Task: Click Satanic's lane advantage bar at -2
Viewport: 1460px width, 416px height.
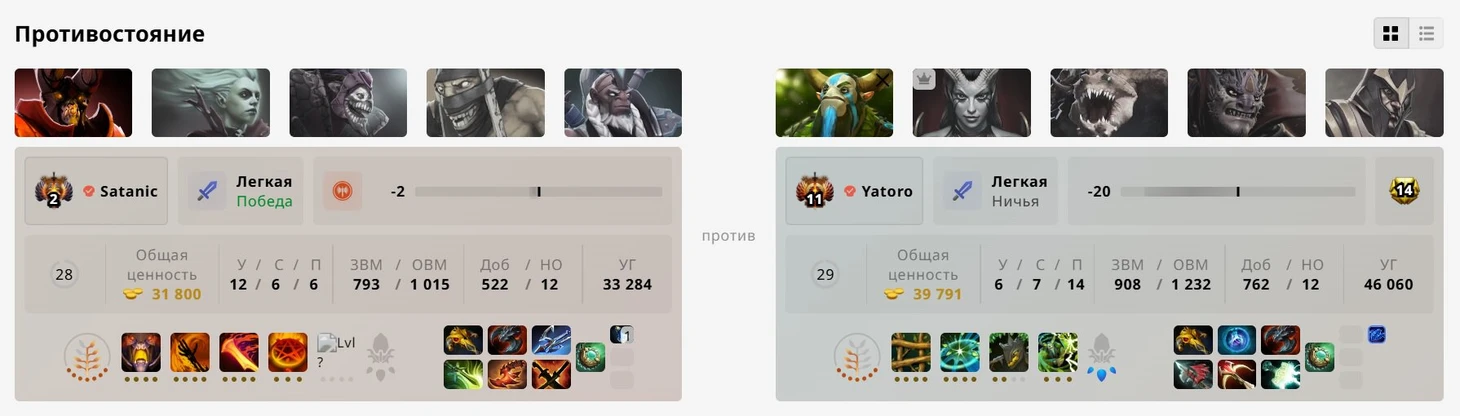Action: click(538, 191)
